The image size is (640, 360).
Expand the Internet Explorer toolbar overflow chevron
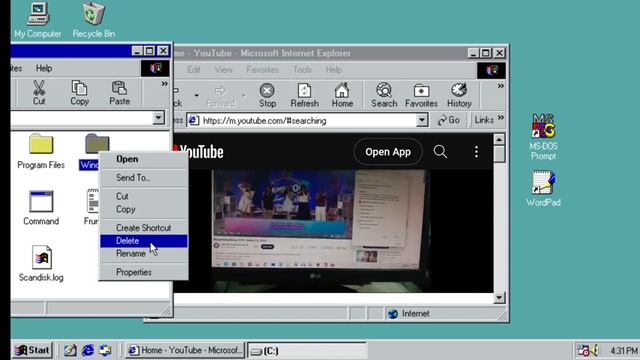tap(500, 86)
